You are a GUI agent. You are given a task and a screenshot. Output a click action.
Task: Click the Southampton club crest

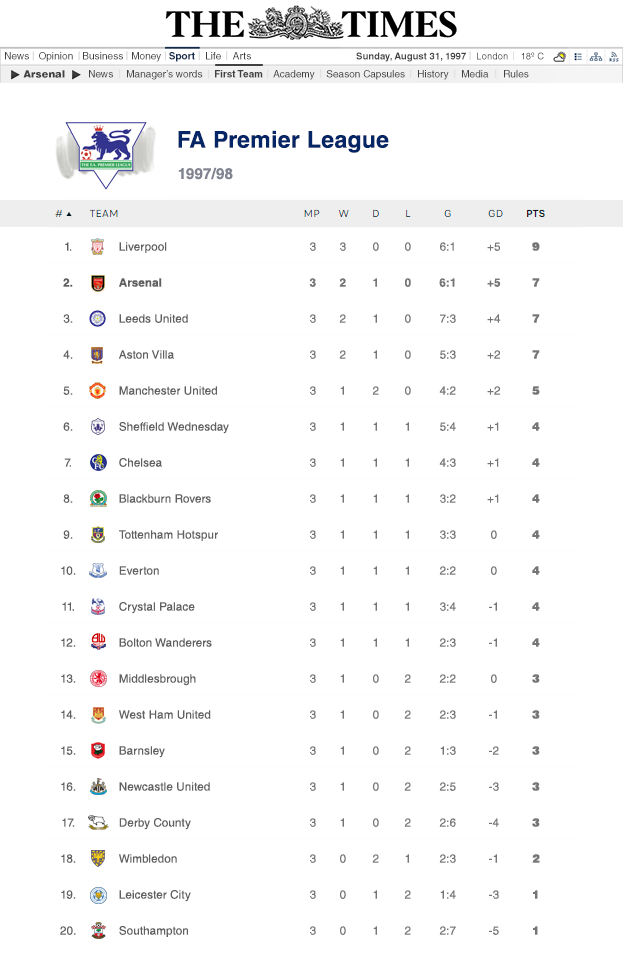pyautogui.click(x=97, y=931)
